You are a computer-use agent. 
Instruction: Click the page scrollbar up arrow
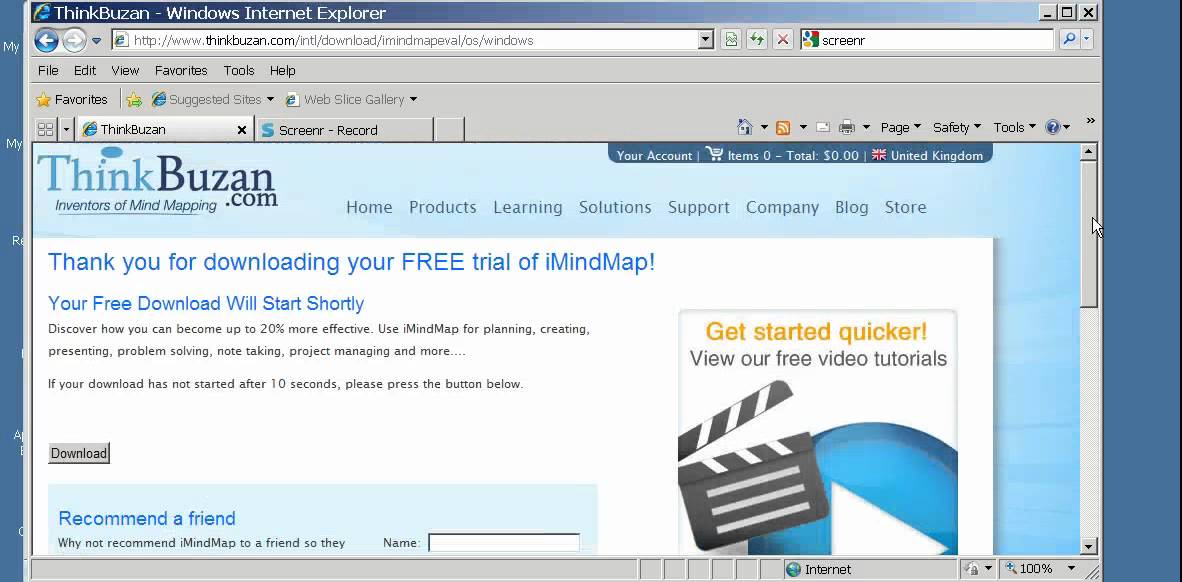pyautogui.click(x=1088, y=152)
